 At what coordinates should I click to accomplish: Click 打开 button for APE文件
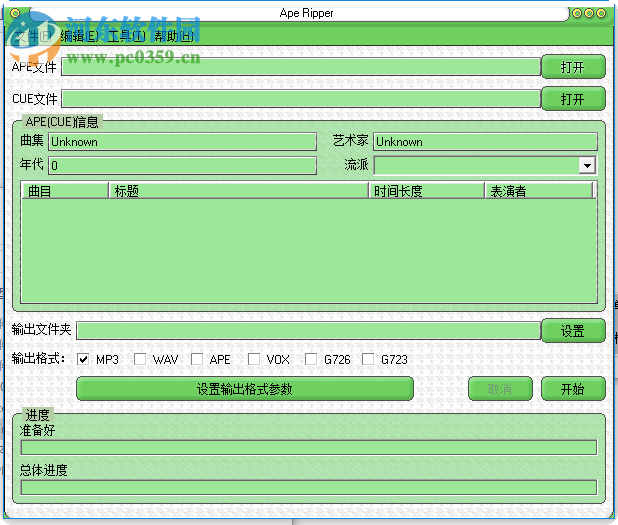[573, 67]
